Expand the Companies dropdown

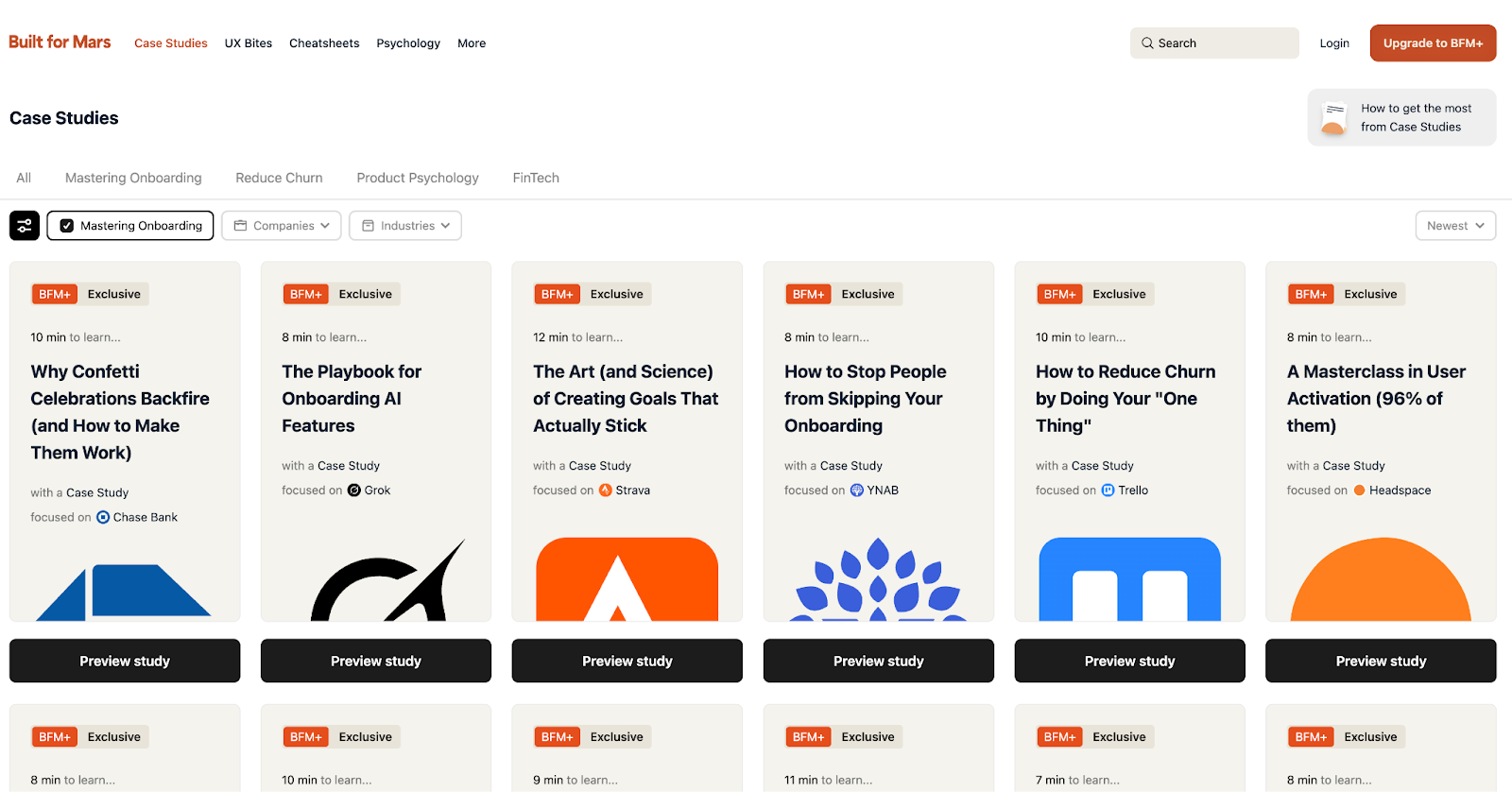click(x=282, y=226)
